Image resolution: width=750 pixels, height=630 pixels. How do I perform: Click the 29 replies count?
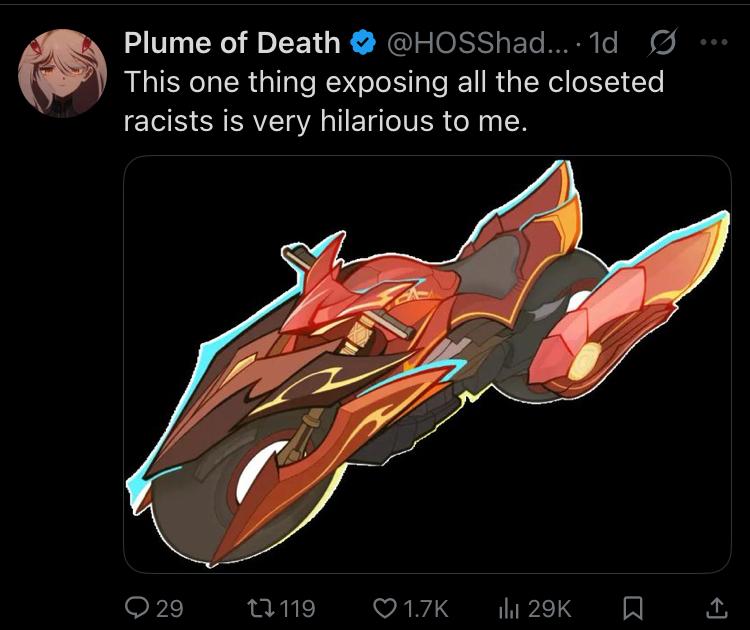click(x=169, y=609)
